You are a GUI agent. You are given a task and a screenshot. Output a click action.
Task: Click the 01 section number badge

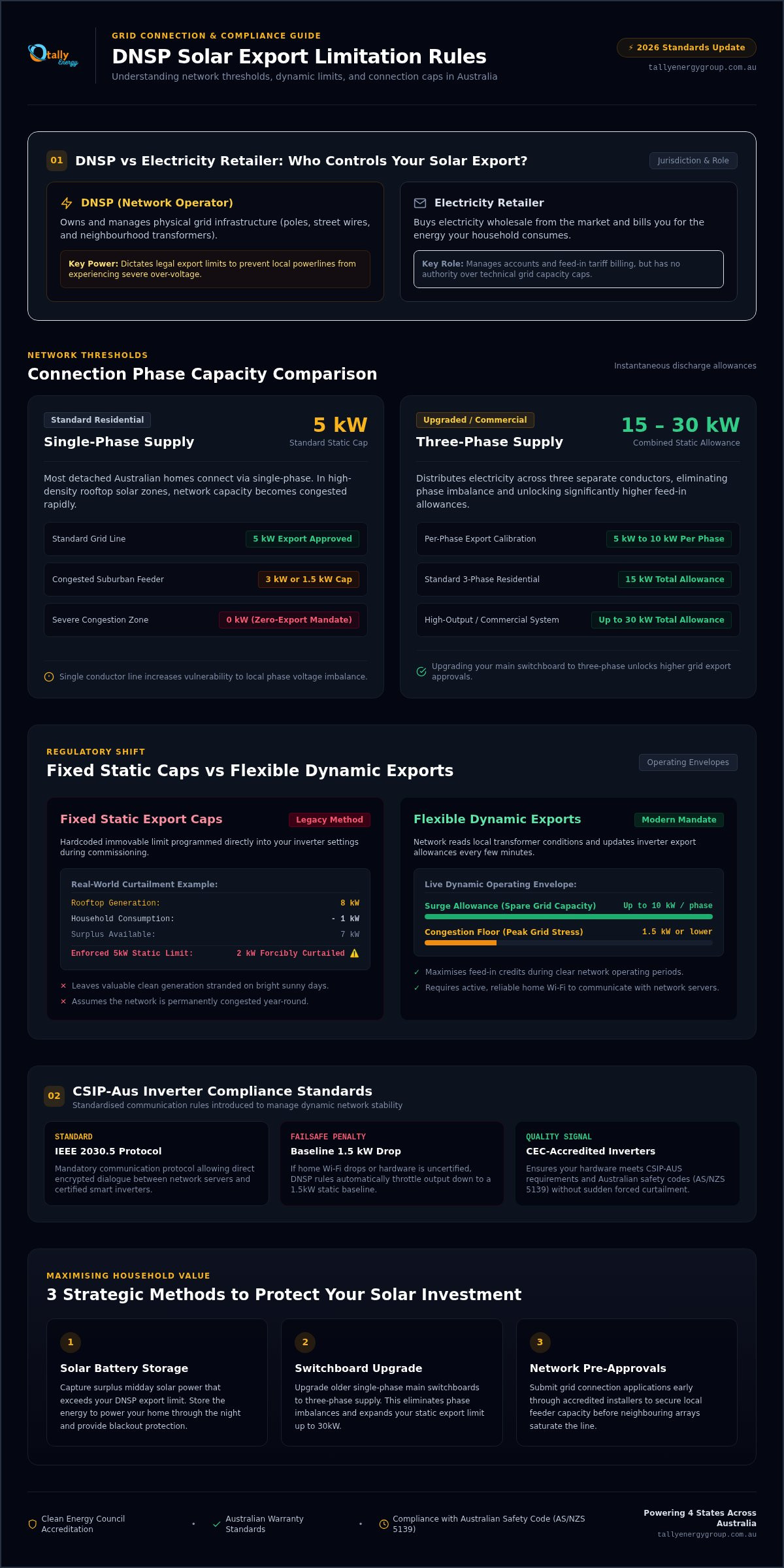tap(57, 161)
